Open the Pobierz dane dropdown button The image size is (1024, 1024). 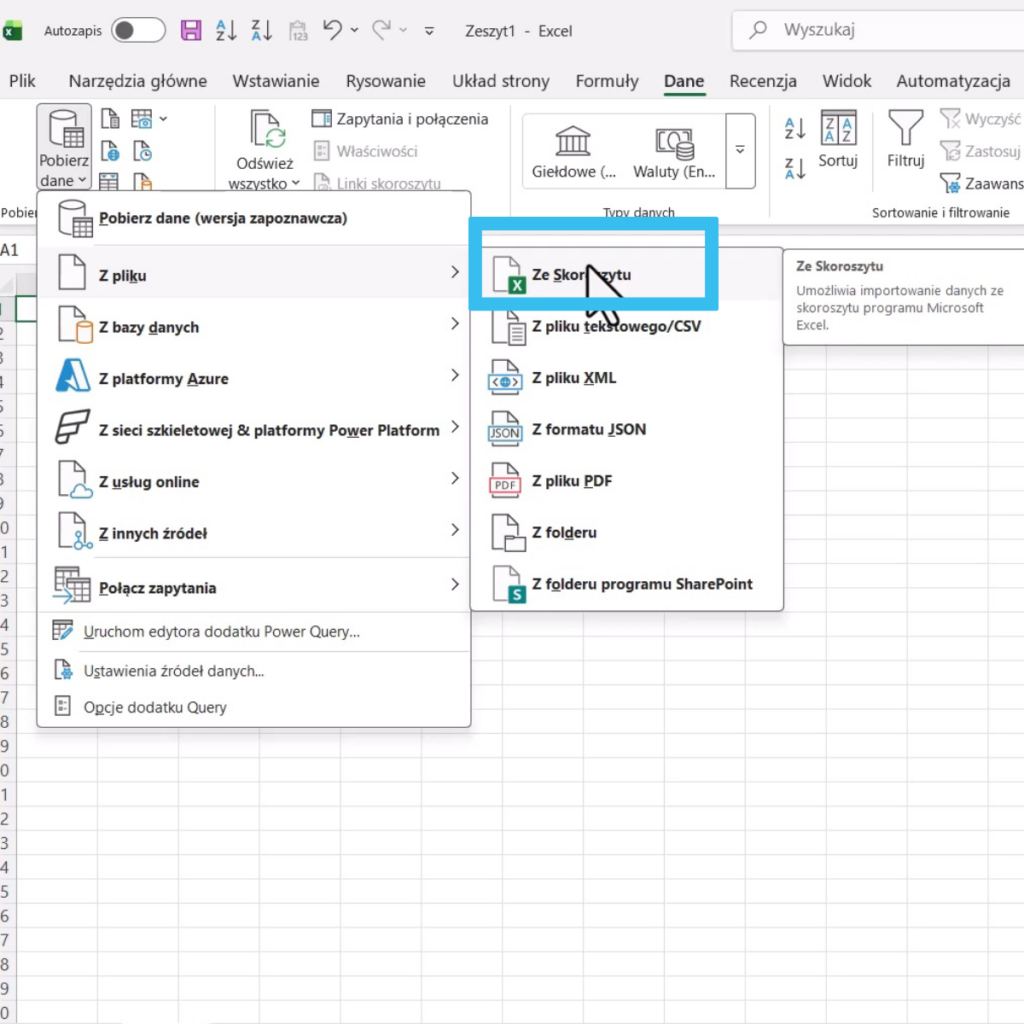coord(64,147)
